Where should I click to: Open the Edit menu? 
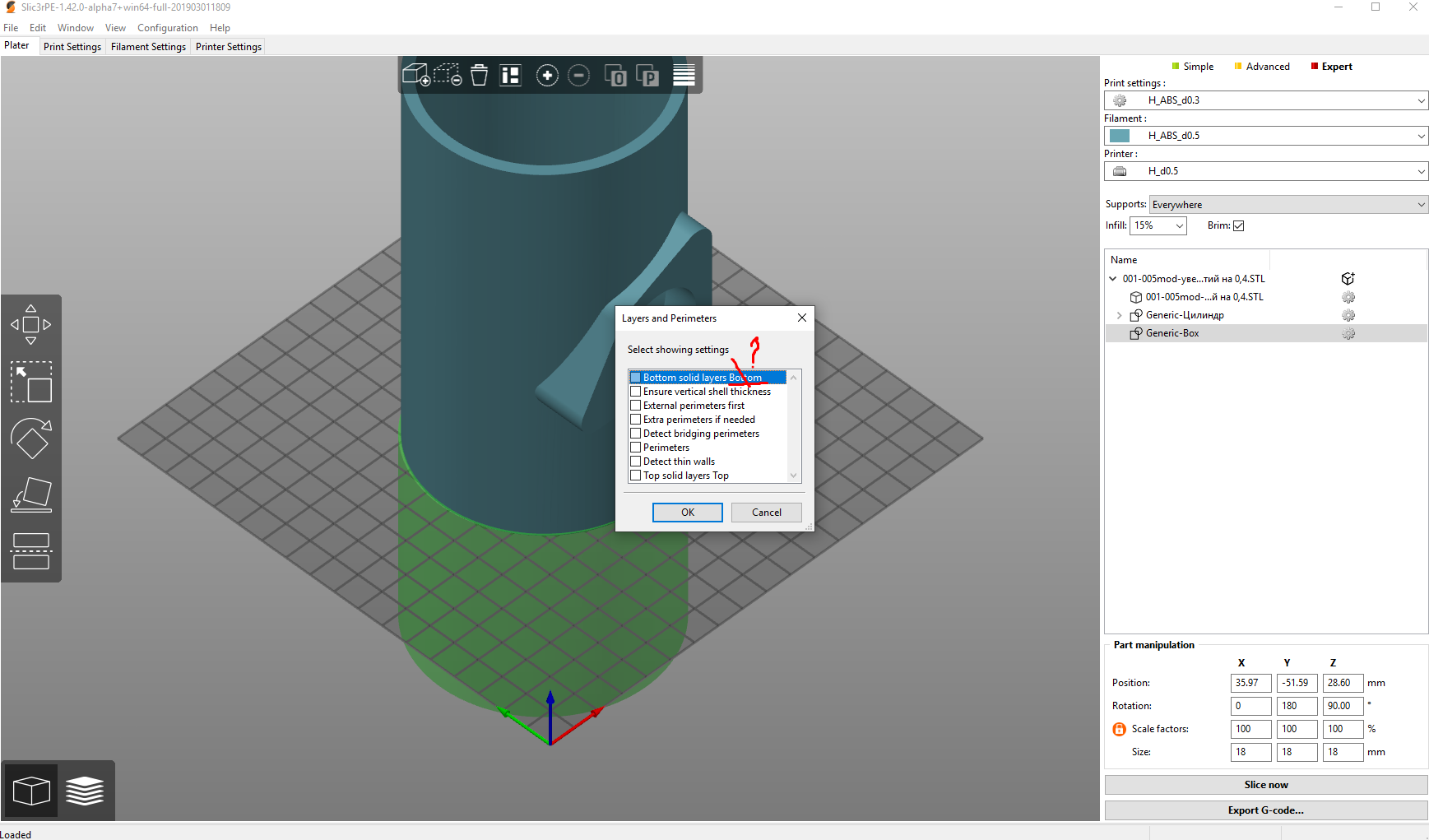[x=38, y=28]
